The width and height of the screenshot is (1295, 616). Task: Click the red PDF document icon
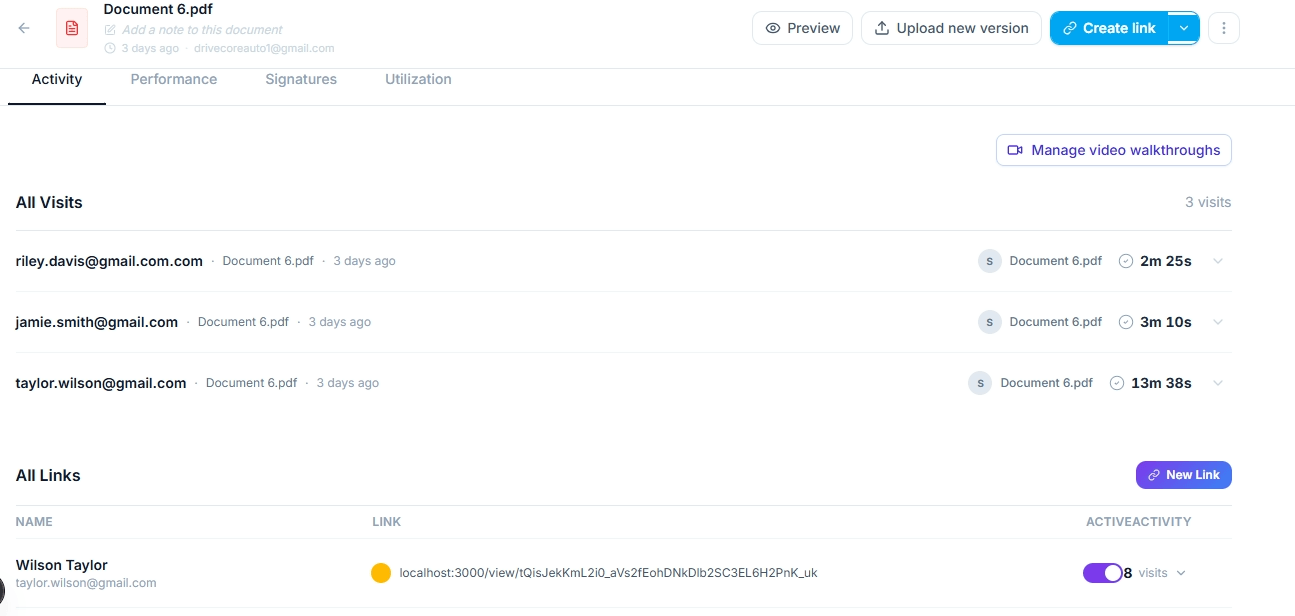(x=71, y=27)
